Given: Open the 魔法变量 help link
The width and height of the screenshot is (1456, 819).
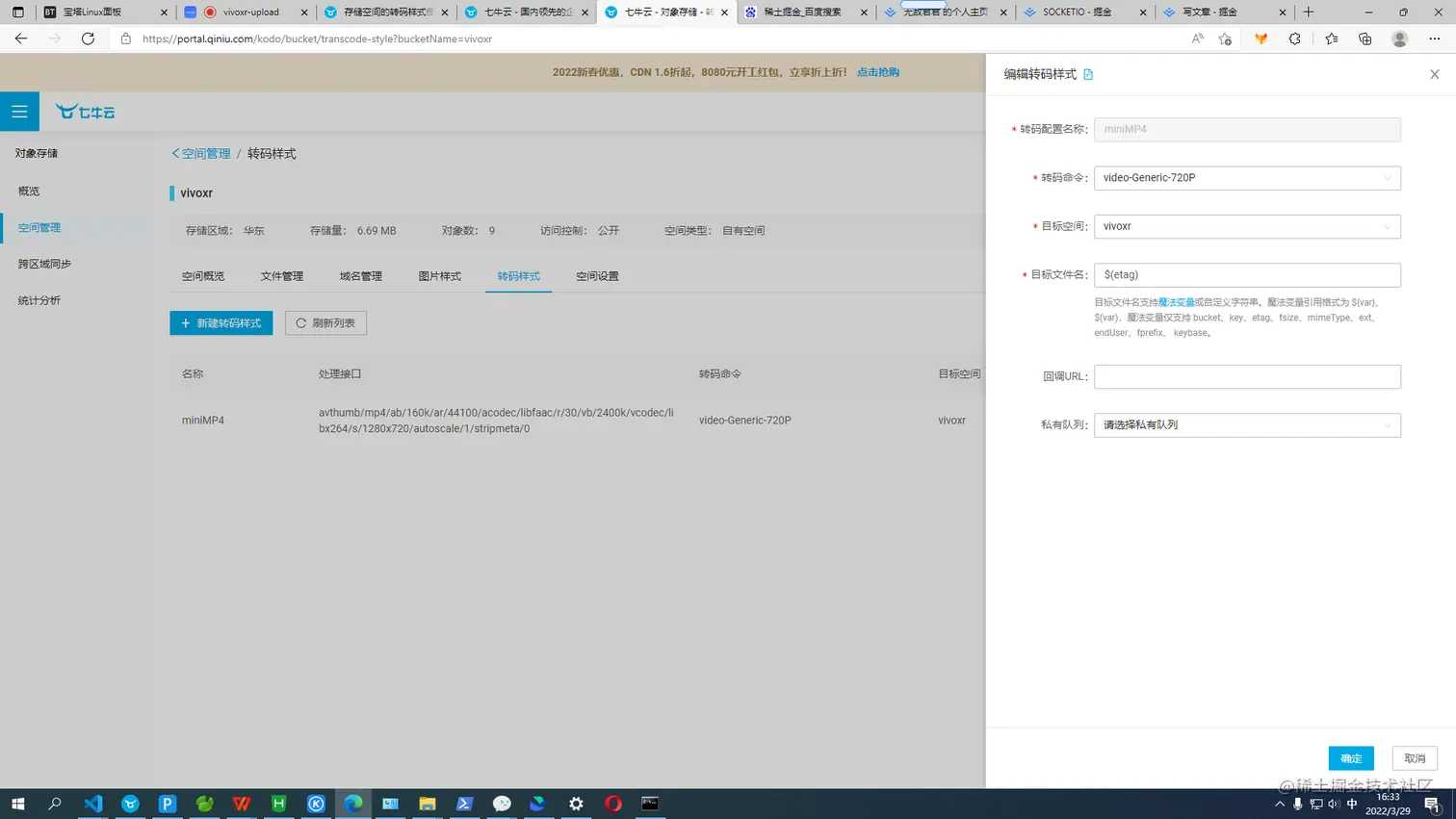Looking at the screenshot, I should click(1176, 302).
